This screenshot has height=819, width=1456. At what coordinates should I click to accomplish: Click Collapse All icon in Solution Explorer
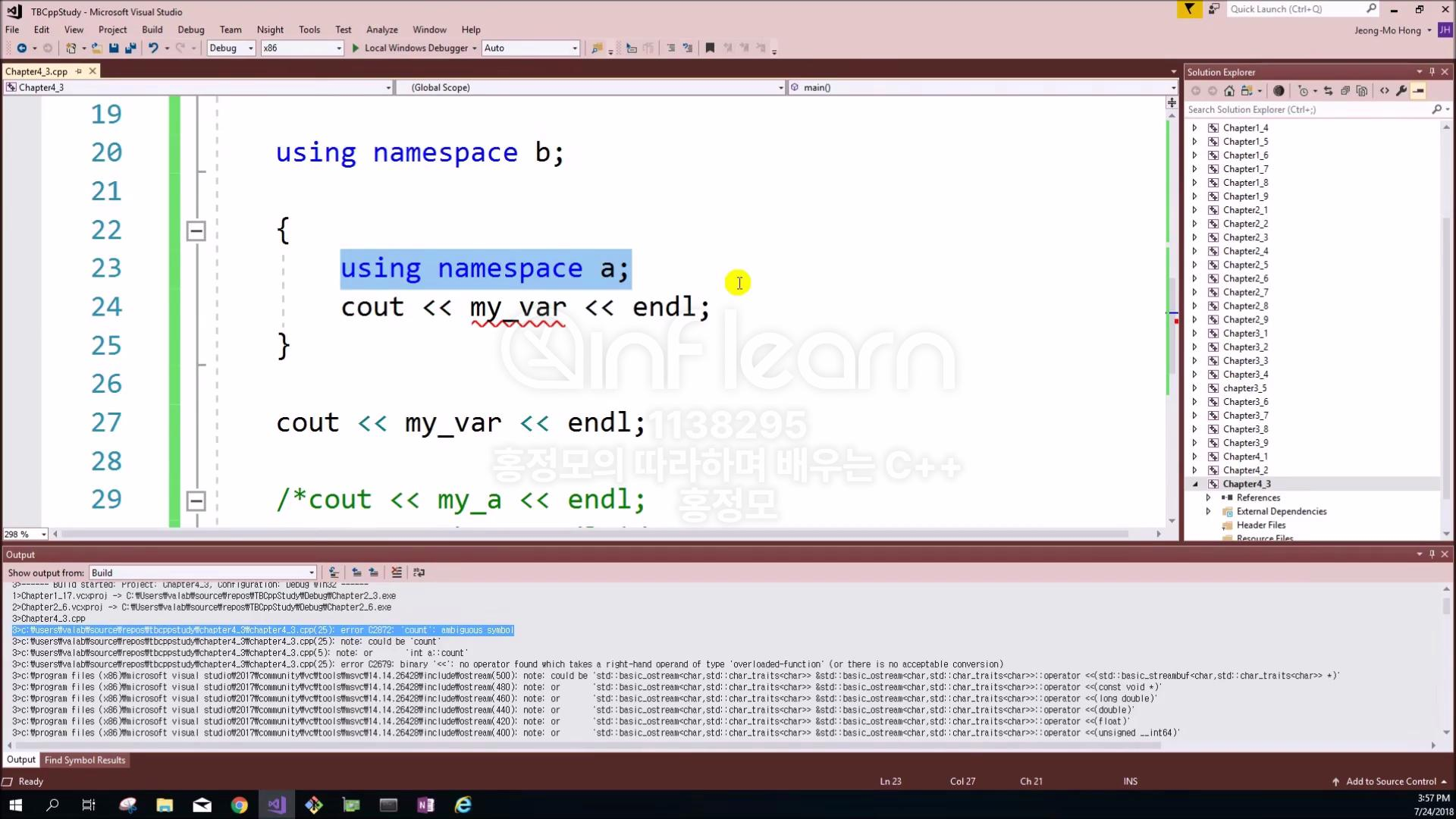[1345, 91]
